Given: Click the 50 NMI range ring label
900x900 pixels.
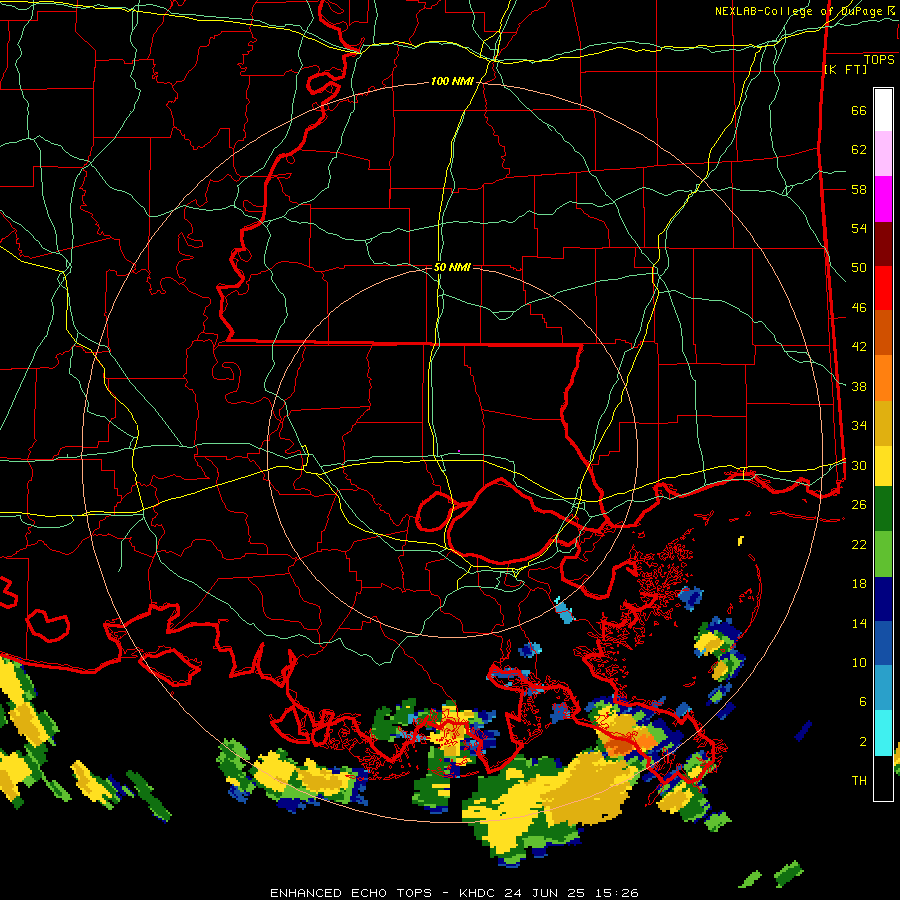Looking at the screenshot, I should (x=452, y=267).
